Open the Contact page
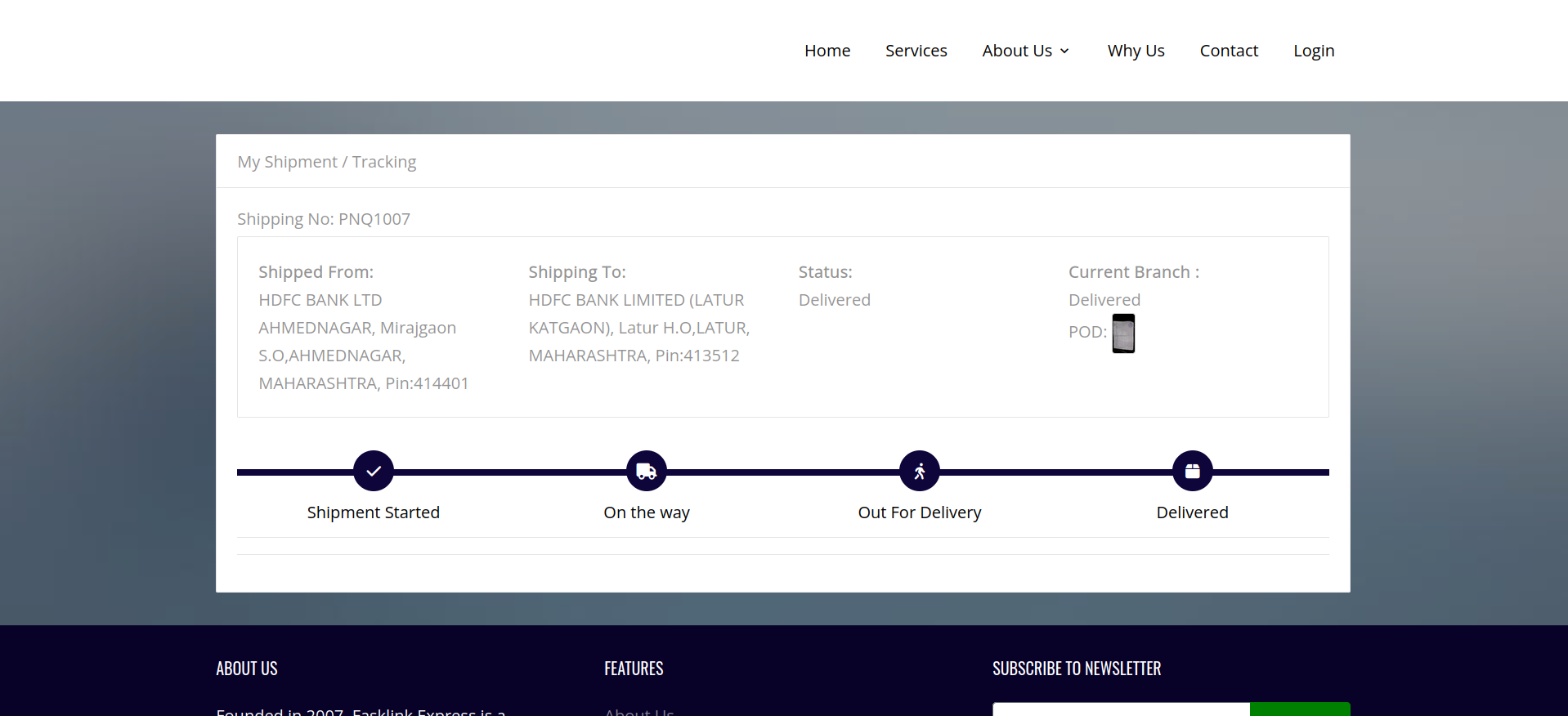 (x=1229, y=51)
